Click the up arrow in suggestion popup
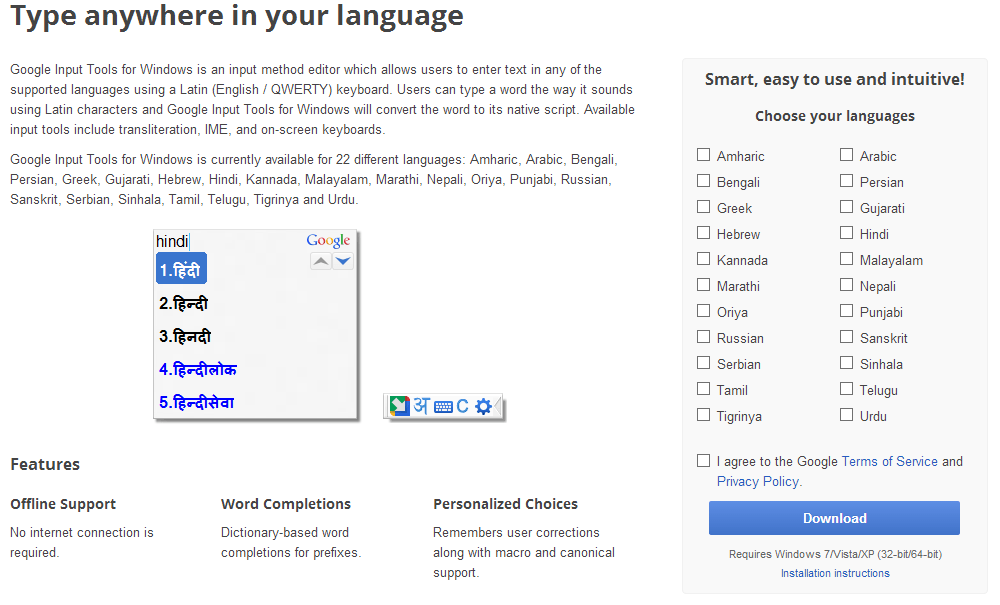The width and height of the screenshot is (1000, 605). [321, 261]
